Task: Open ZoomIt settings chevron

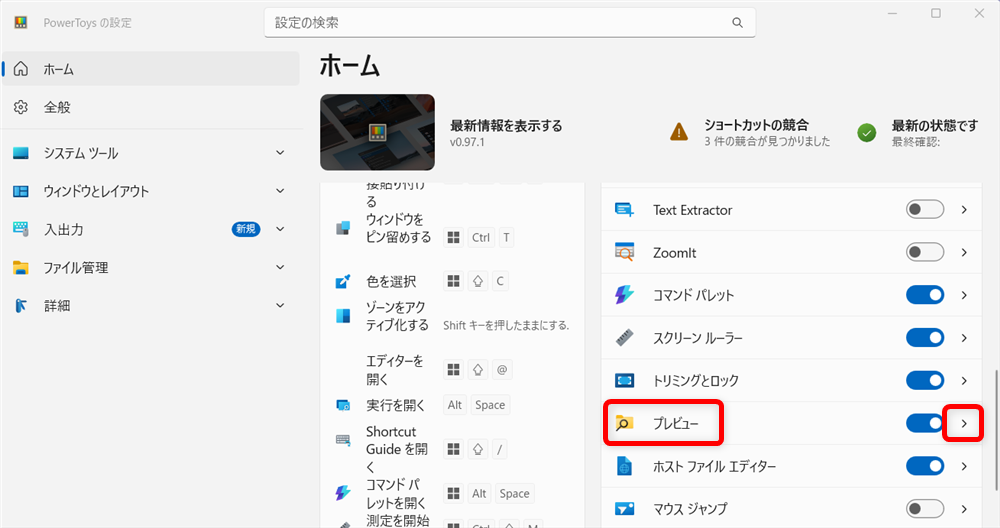Action: point(964,253)
